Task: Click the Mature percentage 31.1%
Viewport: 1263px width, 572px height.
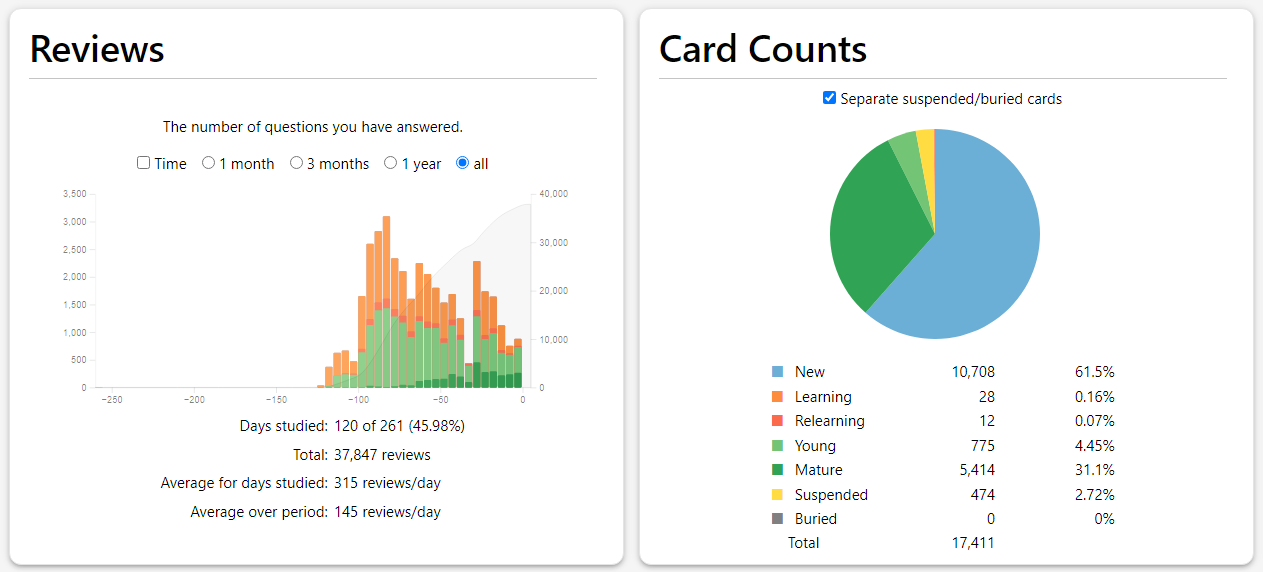Action: pyautogui.click(x=1095, y=470)
